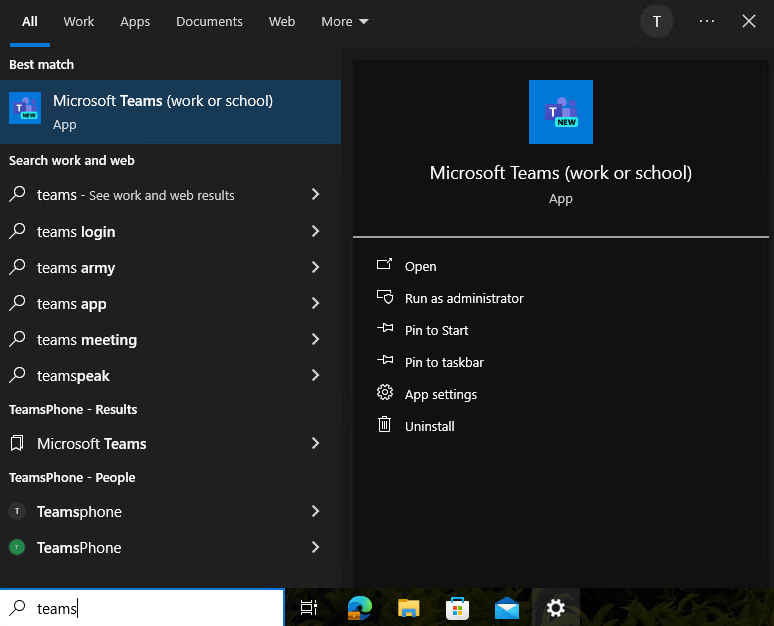Click magnifier icon in the search box

click(x=17, y=607)
